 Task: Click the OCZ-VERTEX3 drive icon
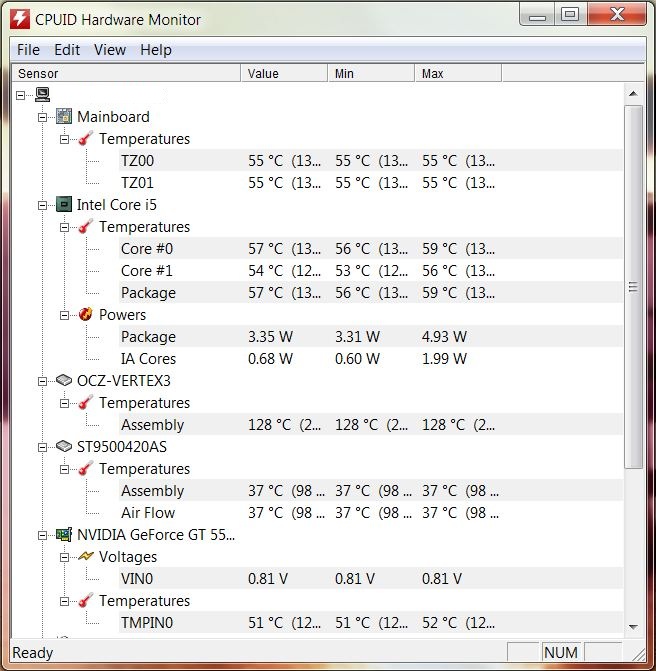64,380
